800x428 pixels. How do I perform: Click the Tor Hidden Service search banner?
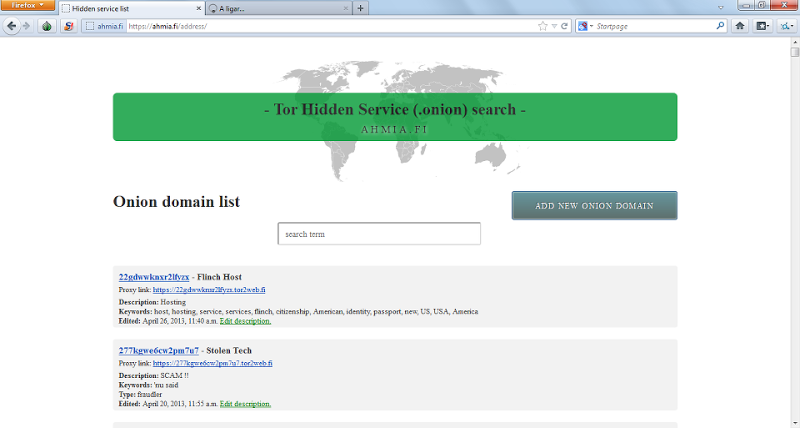tap(395, 117)
